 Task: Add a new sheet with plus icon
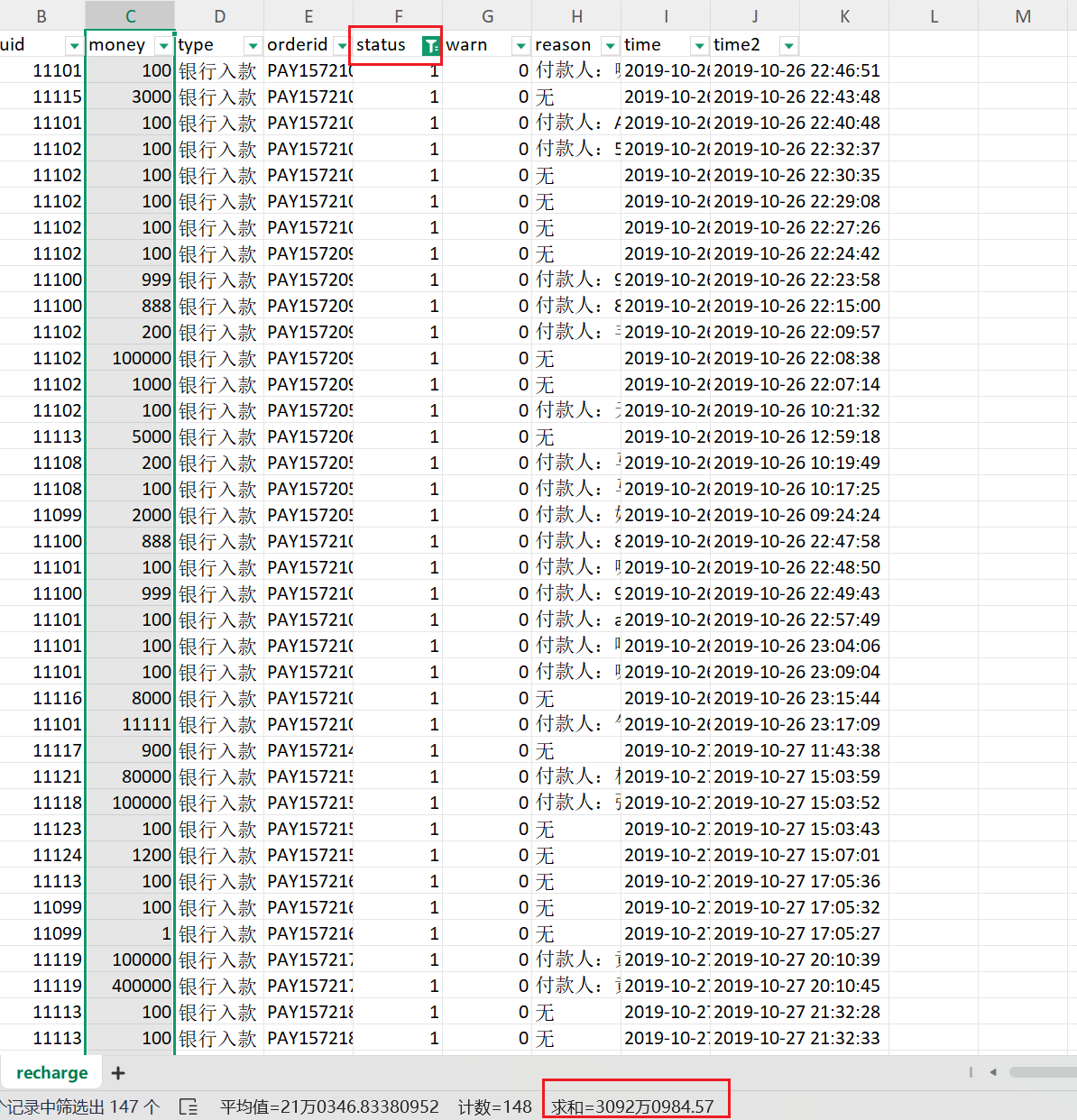118,1072
